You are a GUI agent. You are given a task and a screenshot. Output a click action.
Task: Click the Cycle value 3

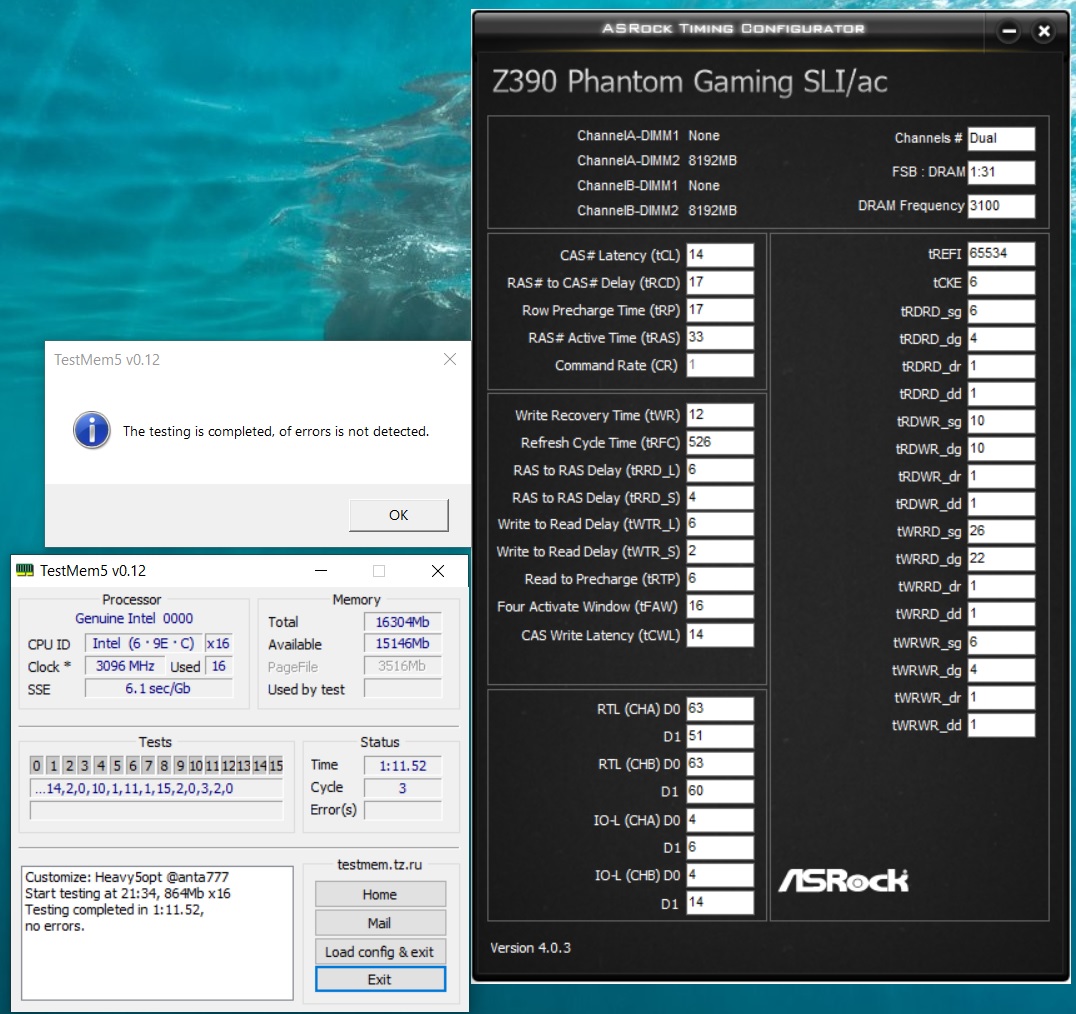[x=403, y=788]
